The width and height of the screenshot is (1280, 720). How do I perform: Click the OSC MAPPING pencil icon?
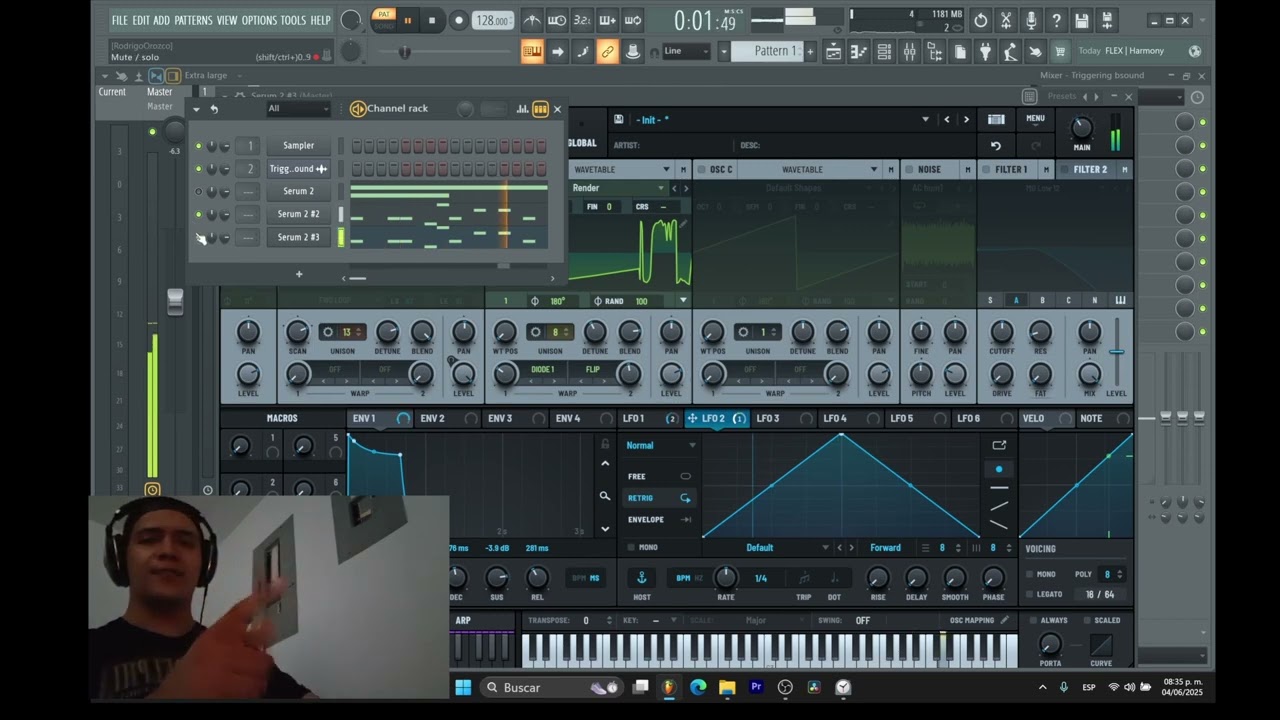(1005, 620)
